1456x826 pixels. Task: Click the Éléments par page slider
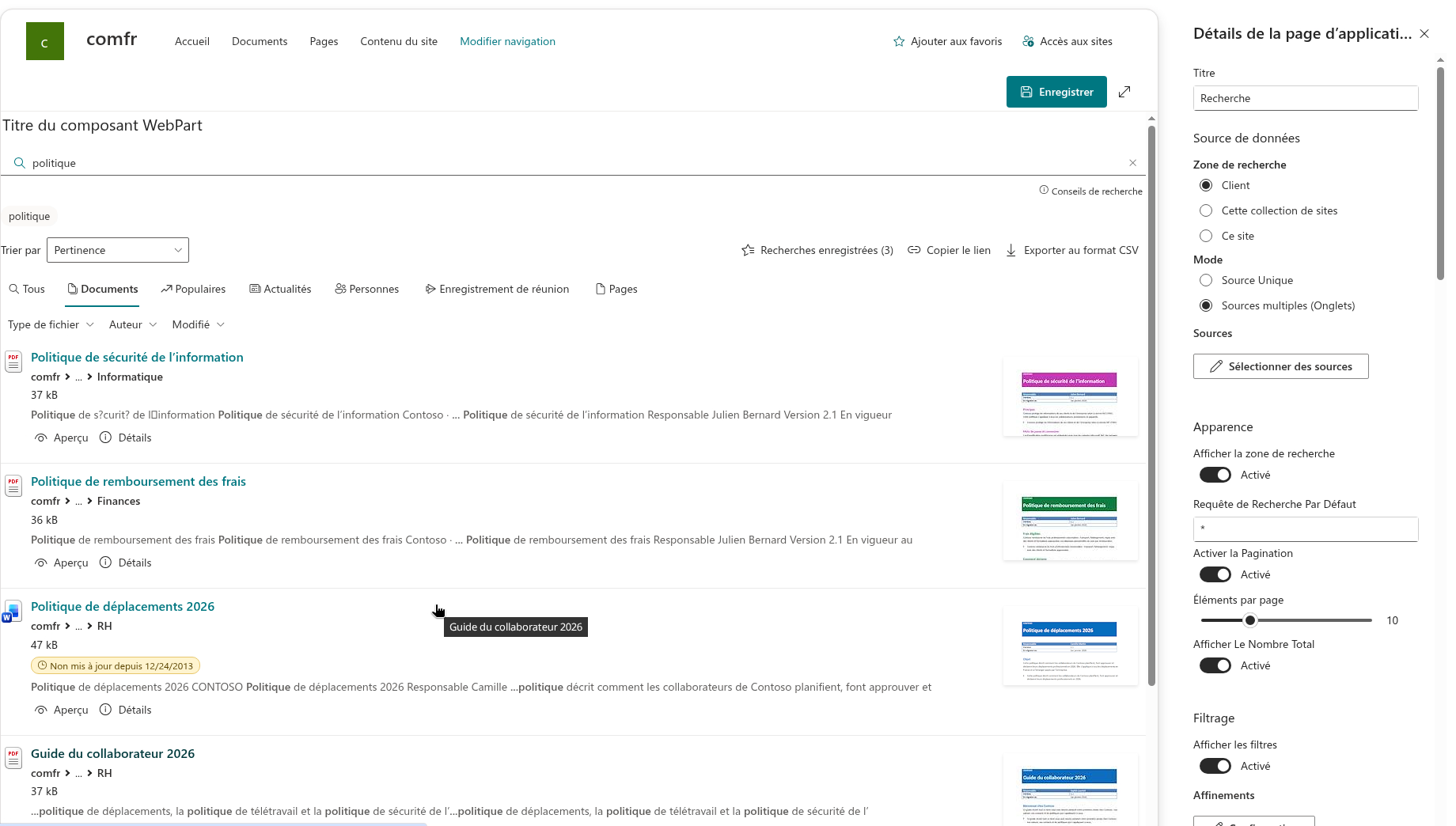[1287, 620]
